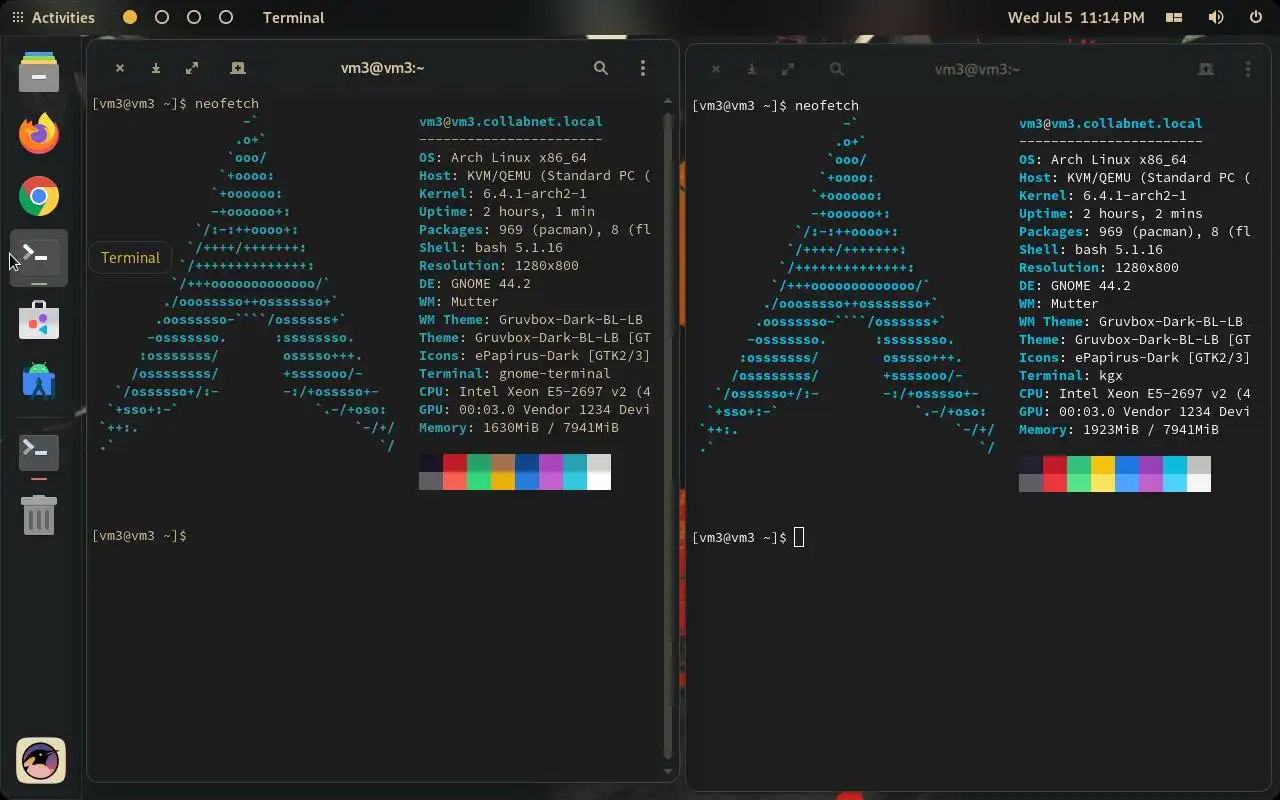This screenshot has height=800, width=1280.
Task: Open the right terminal's three-dot menu
Action: 1248,69
